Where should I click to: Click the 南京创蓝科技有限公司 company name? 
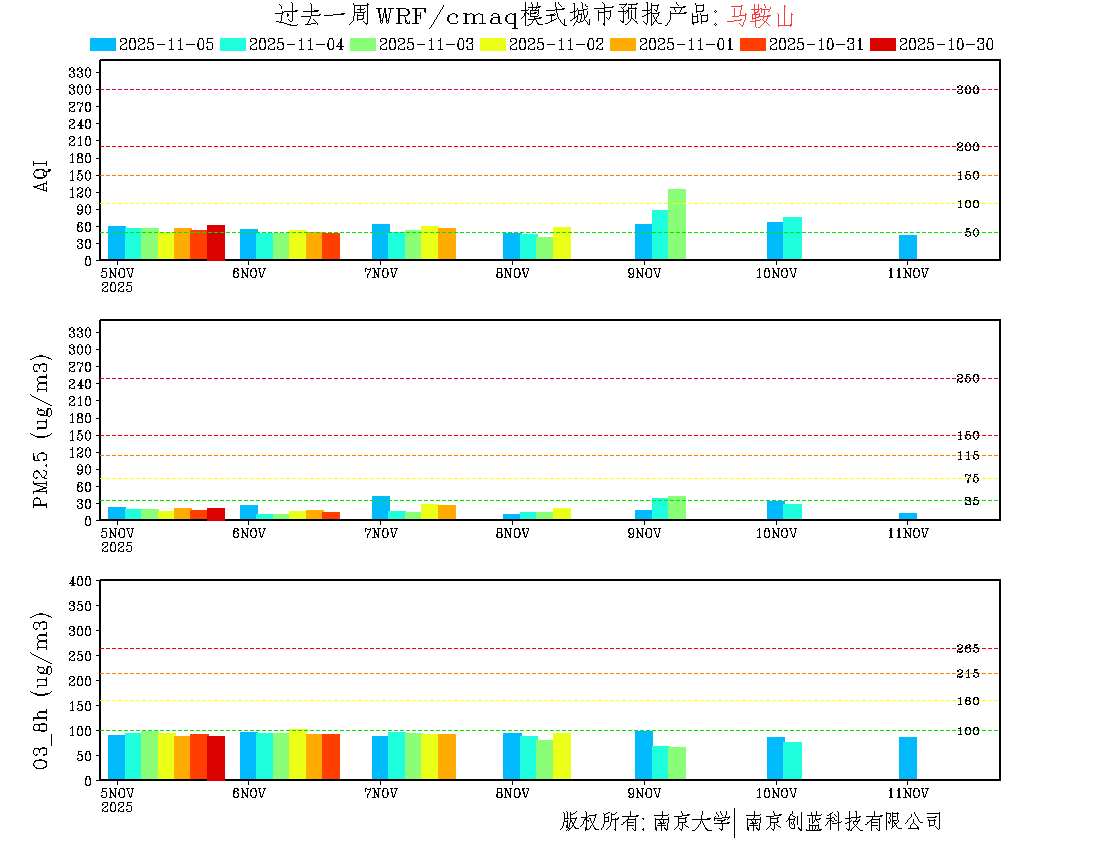[843, 822]
